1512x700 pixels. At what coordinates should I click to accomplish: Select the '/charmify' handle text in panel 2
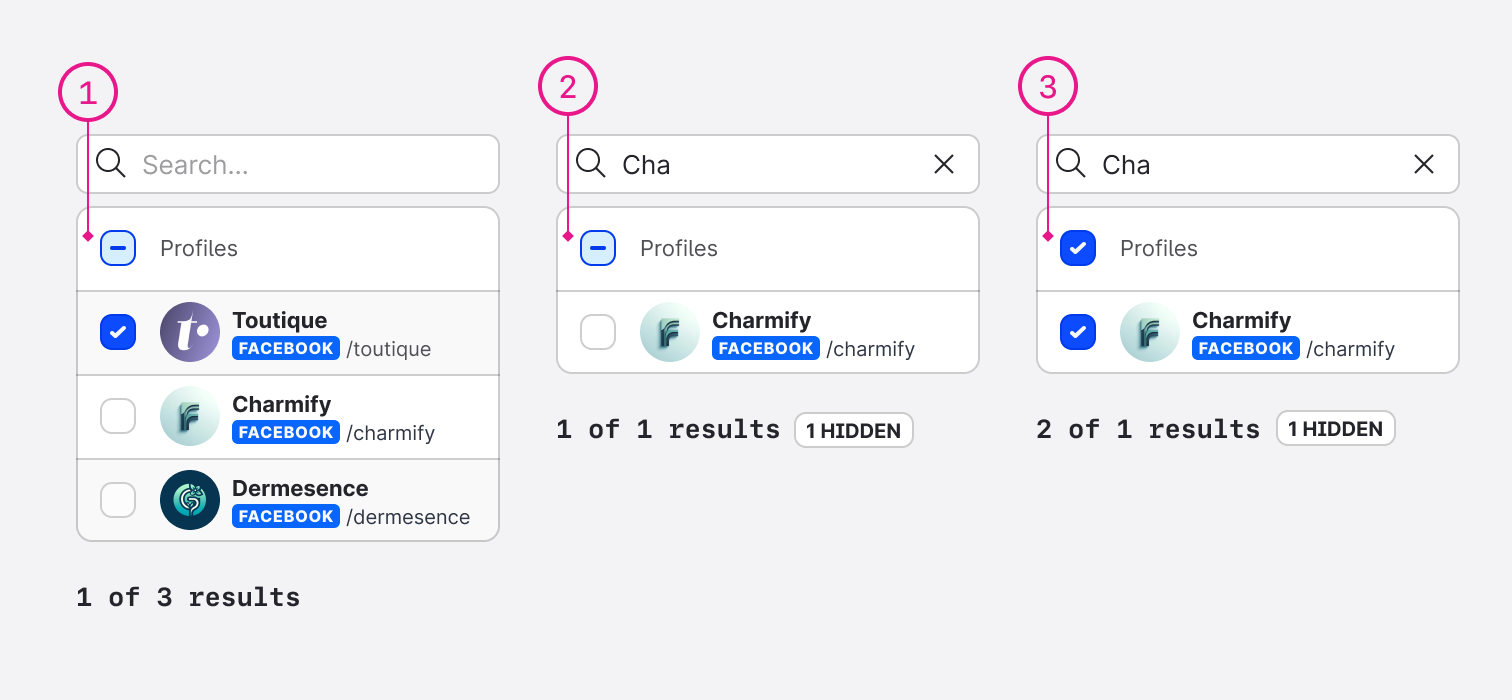click(872, 349)
